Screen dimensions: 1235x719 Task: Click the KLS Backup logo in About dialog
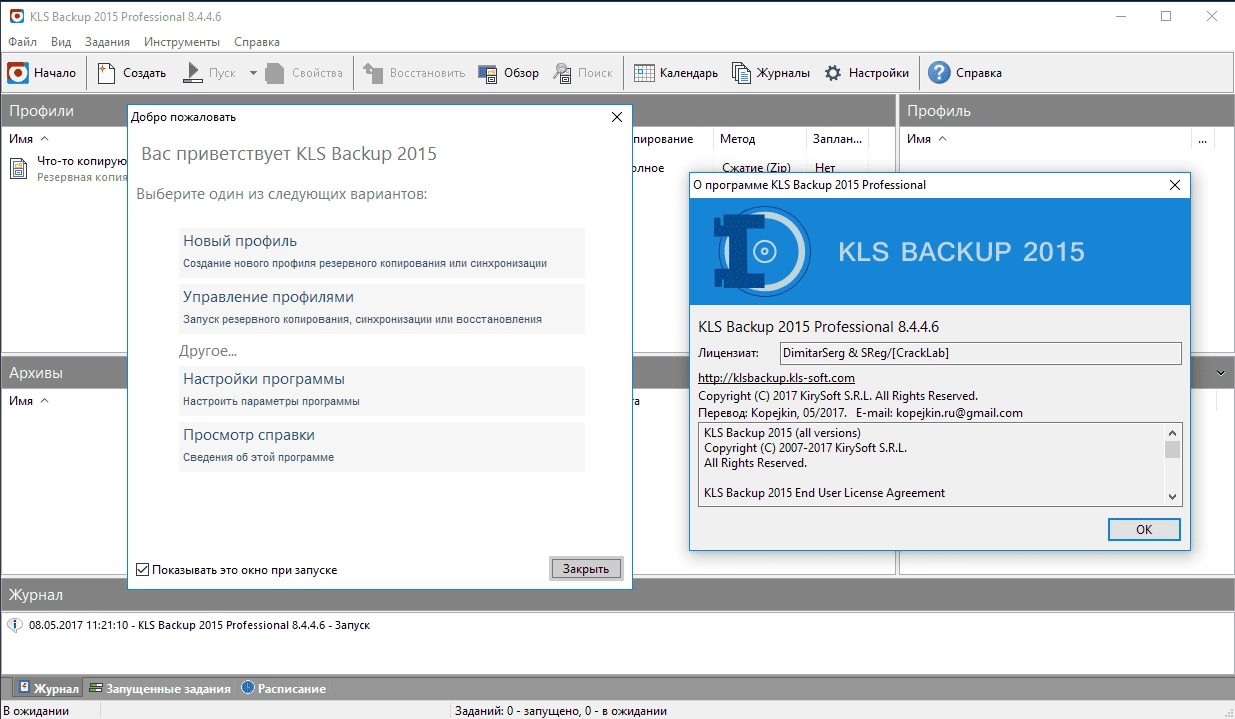[760, 251]
